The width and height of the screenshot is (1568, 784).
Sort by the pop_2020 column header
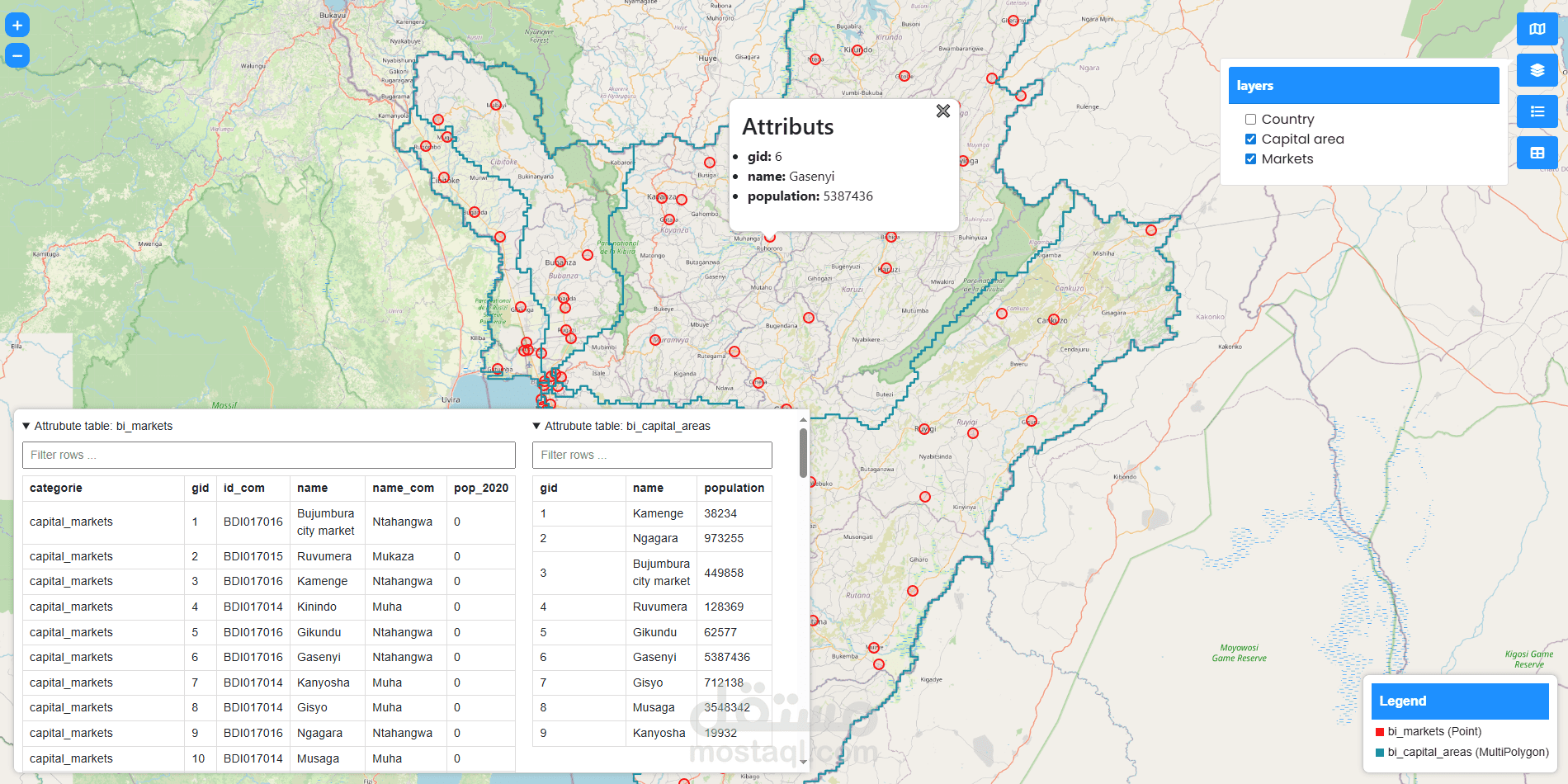481,488
